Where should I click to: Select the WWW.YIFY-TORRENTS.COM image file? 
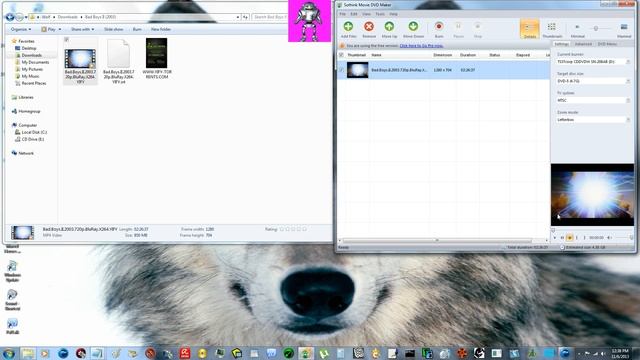click(157, 58)
